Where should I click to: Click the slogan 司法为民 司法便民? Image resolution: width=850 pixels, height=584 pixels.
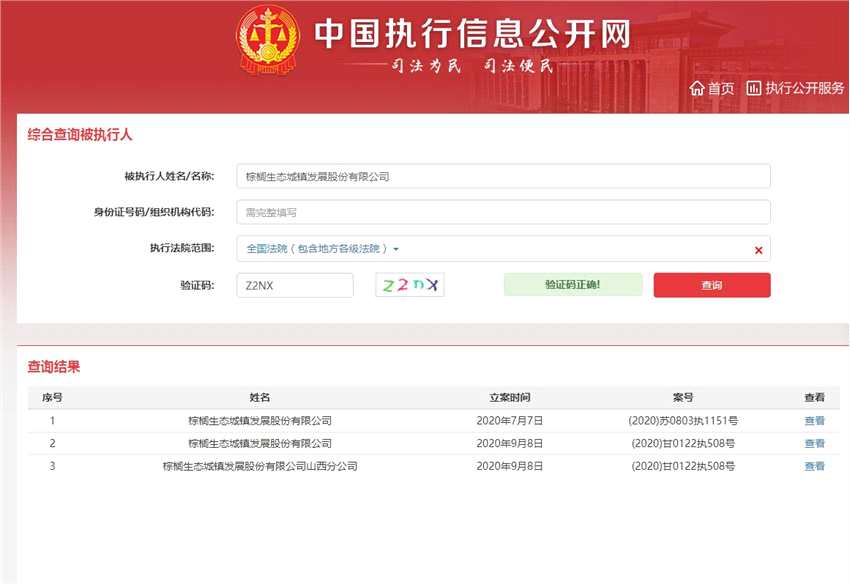[x=472, y=66]
